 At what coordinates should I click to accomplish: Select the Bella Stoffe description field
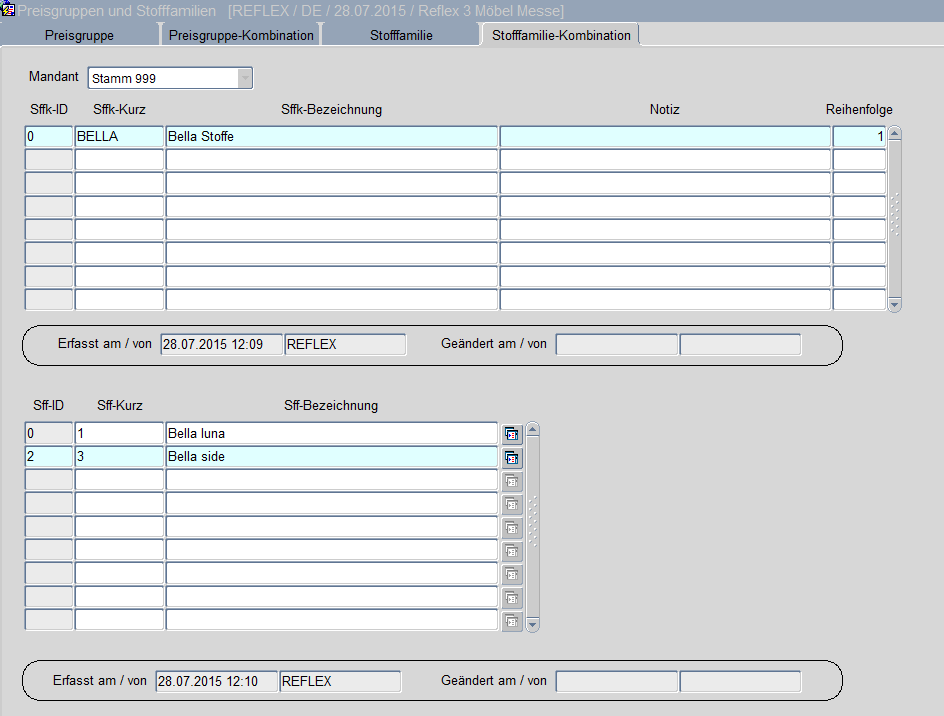tap(331, 136)
